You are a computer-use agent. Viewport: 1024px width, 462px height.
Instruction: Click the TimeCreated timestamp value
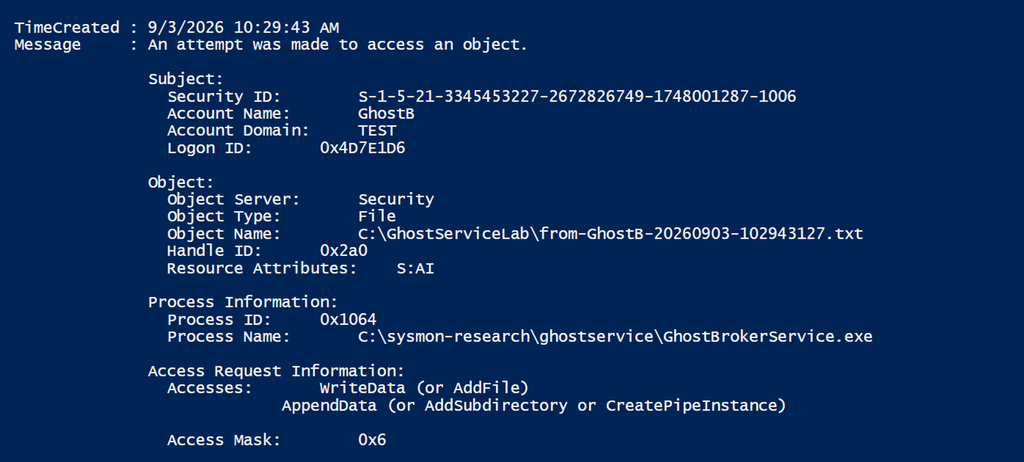pyautogui.click(x=243, y=28)
